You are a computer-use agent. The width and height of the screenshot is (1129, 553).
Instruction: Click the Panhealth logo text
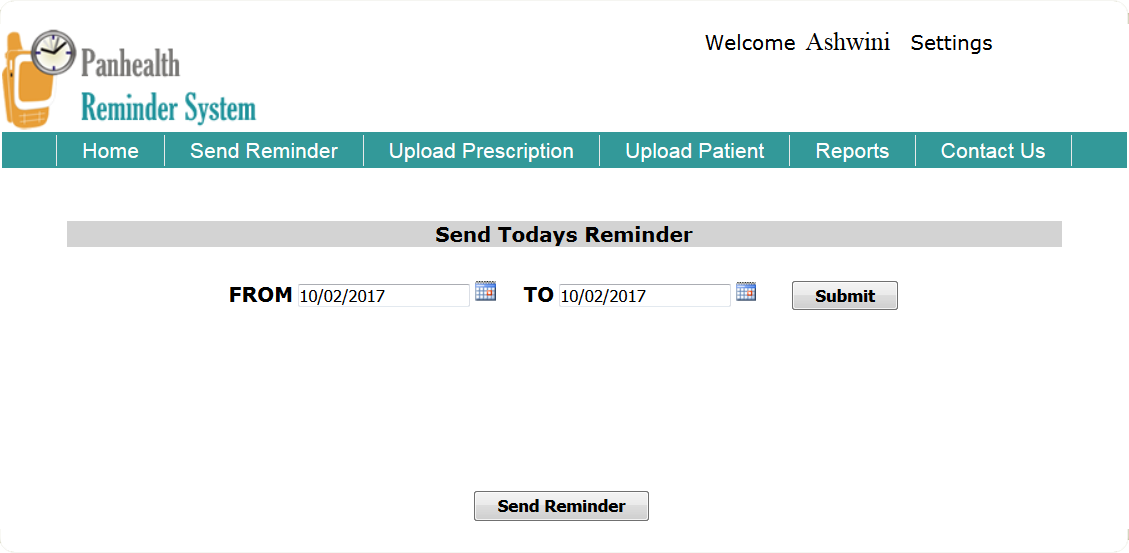point(130,65)
